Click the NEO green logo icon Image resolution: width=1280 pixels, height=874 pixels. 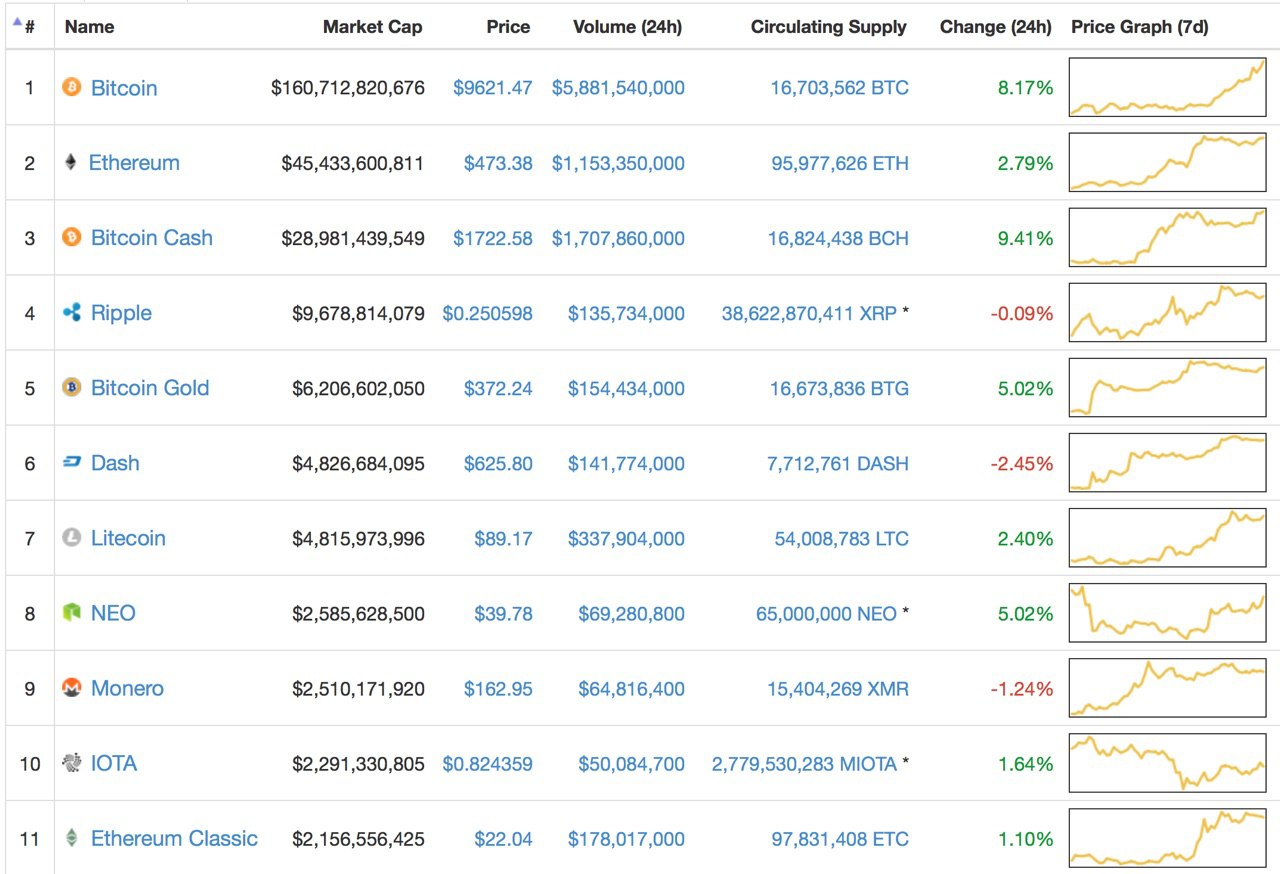tap(71, 613)
